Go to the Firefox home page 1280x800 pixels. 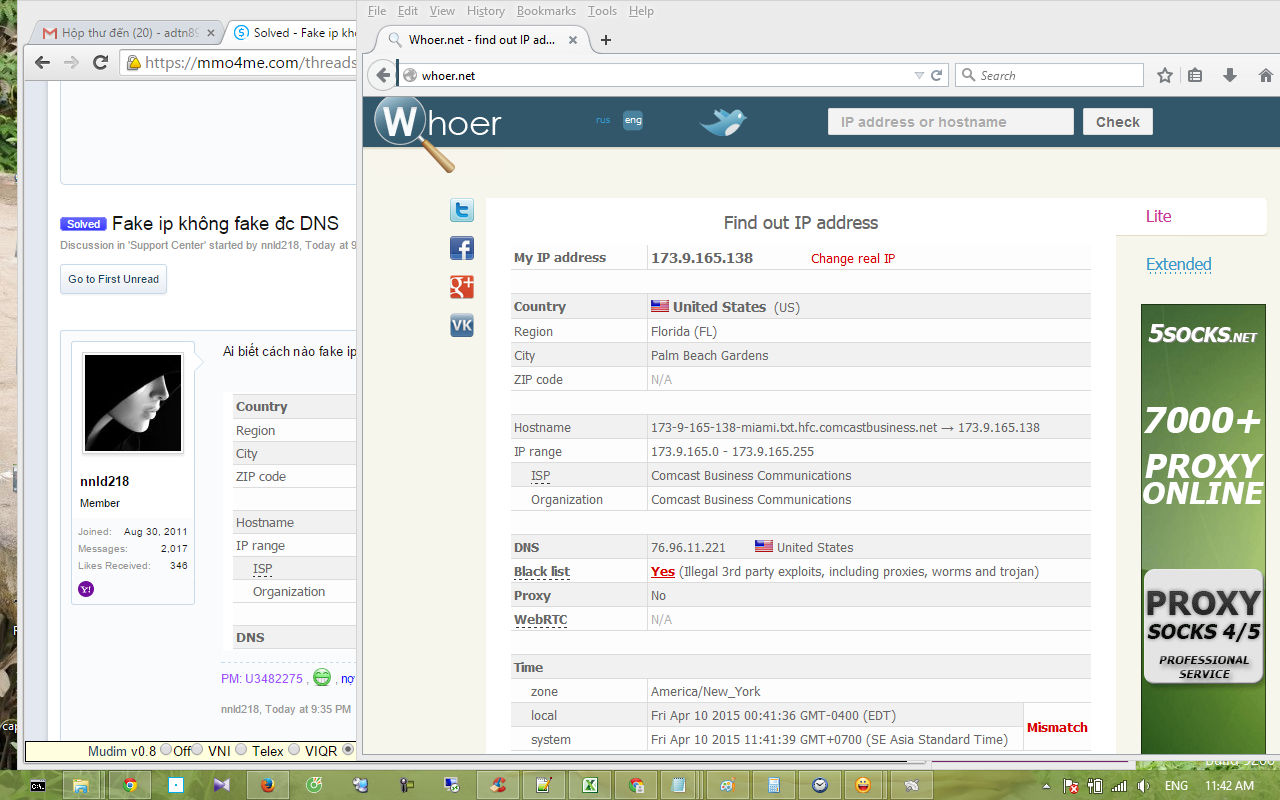pyautogui.click(x=1265, y=75)
